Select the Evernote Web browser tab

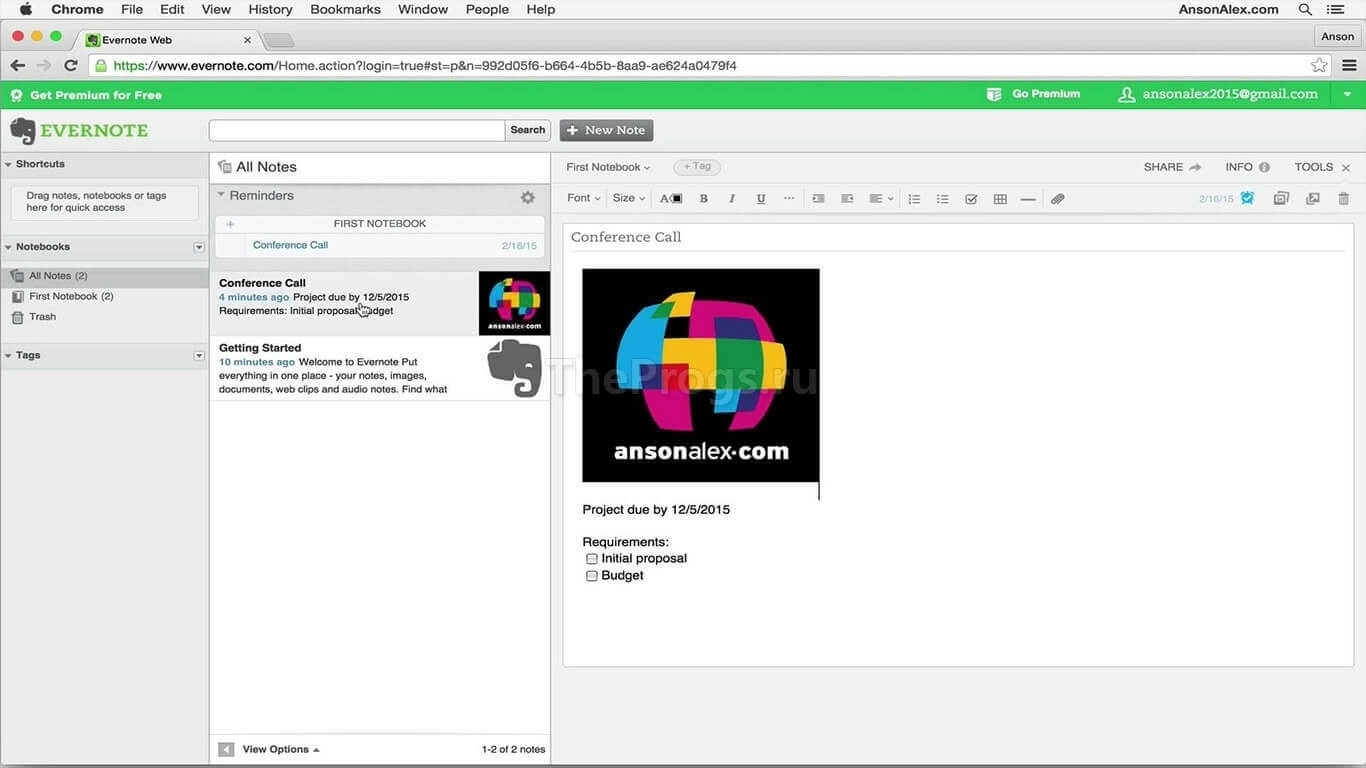[x=169, y=40]
